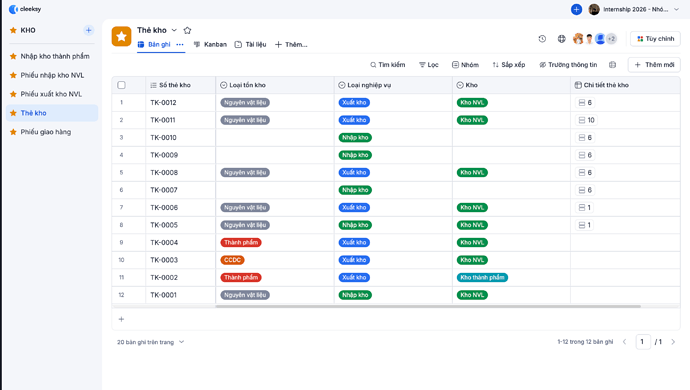This screenshot has height=390, width=690.
Task: Click the Loại nghiệp vụ column header
Action: pos(393,85)
